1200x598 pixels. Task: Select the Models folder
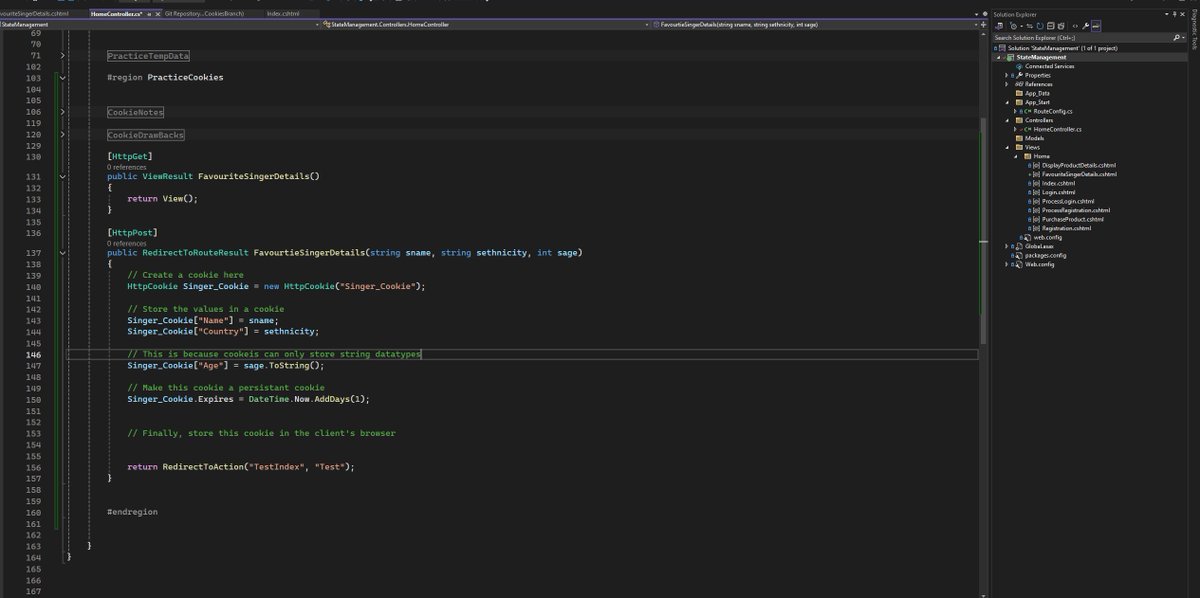point(1035,138)
